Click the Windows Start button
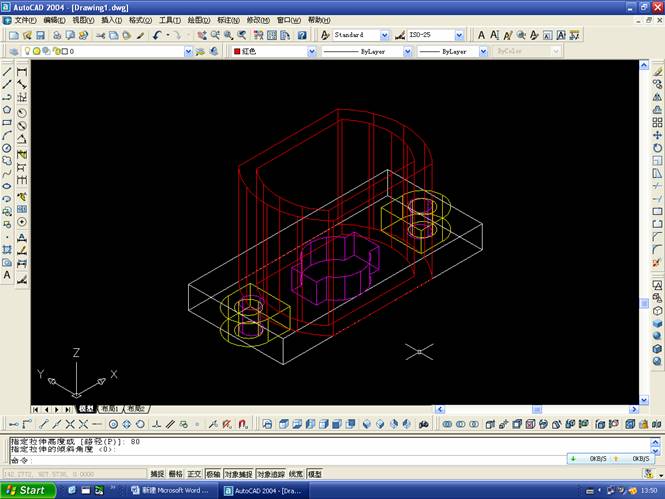The width and height of the screenshot is (665, 499). pyautogui.click(x=27, y=490)
